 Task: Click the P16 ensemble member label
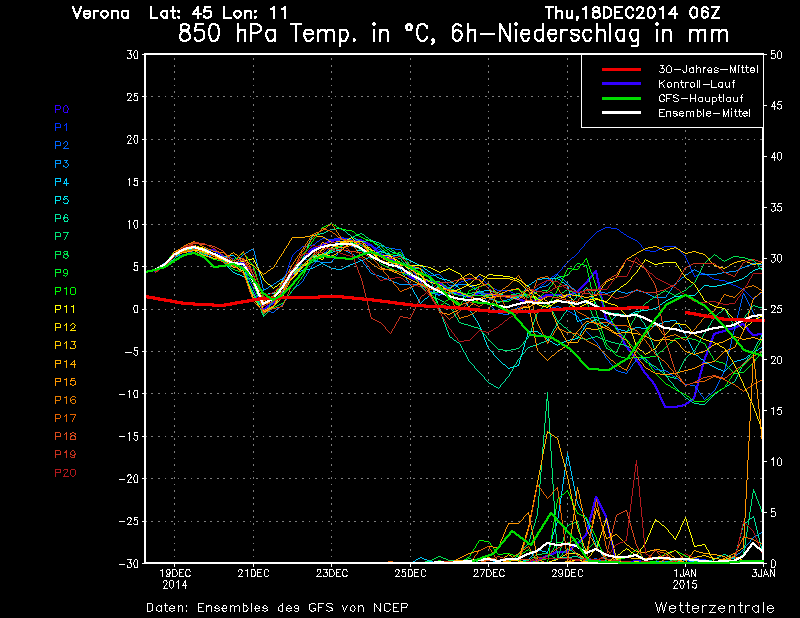tap(65, 400)
